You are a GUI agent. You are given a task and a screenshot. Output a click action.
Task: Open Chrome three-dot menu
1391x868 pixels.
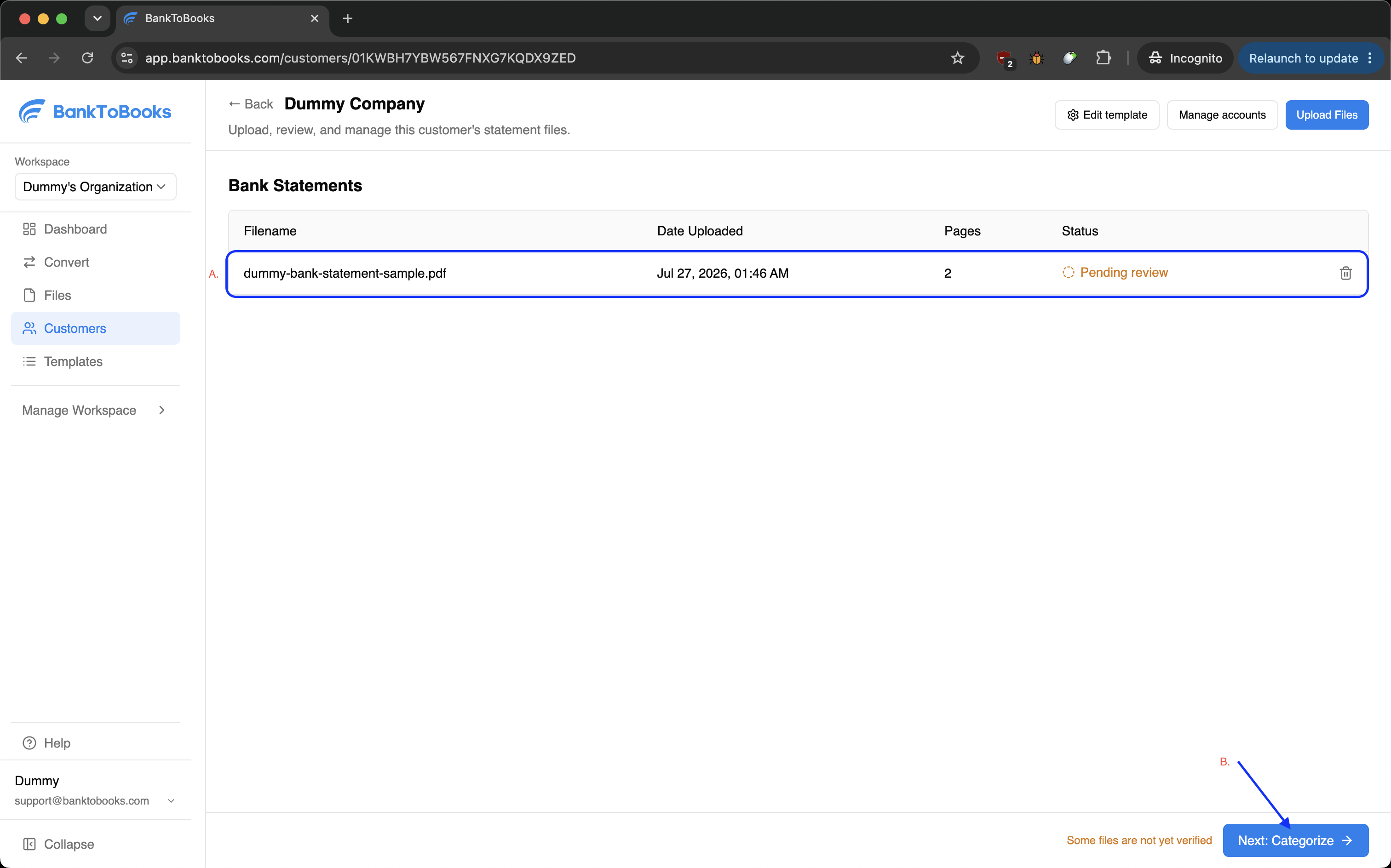pos(1370,58)
